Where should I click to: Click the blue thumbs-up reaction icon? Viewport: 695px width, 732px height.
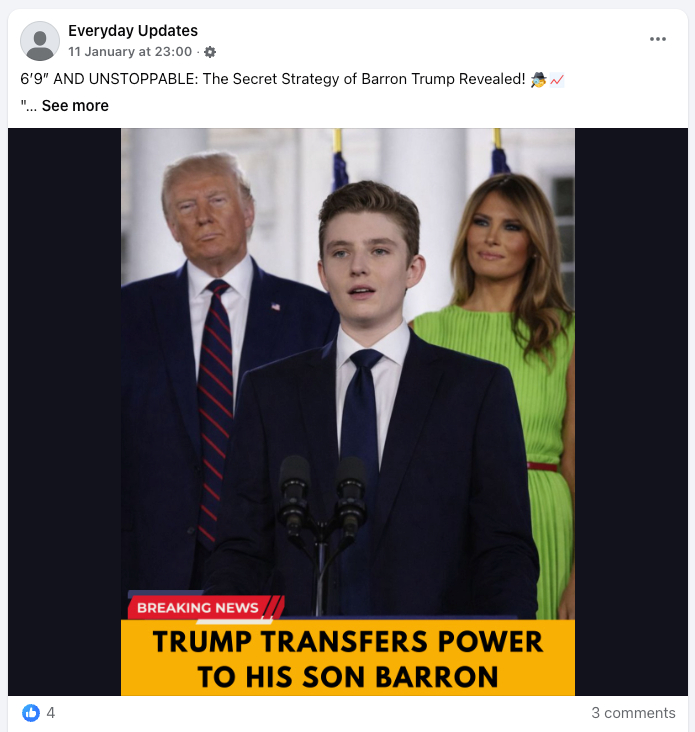[31, 713]
